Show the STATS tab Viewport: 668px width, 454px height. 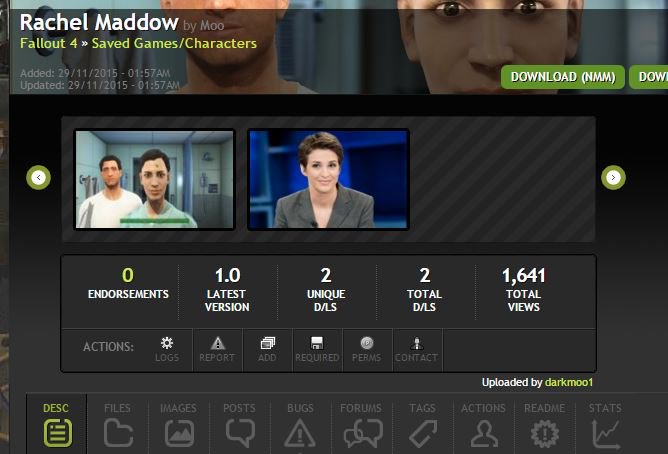tap(605, 425)
